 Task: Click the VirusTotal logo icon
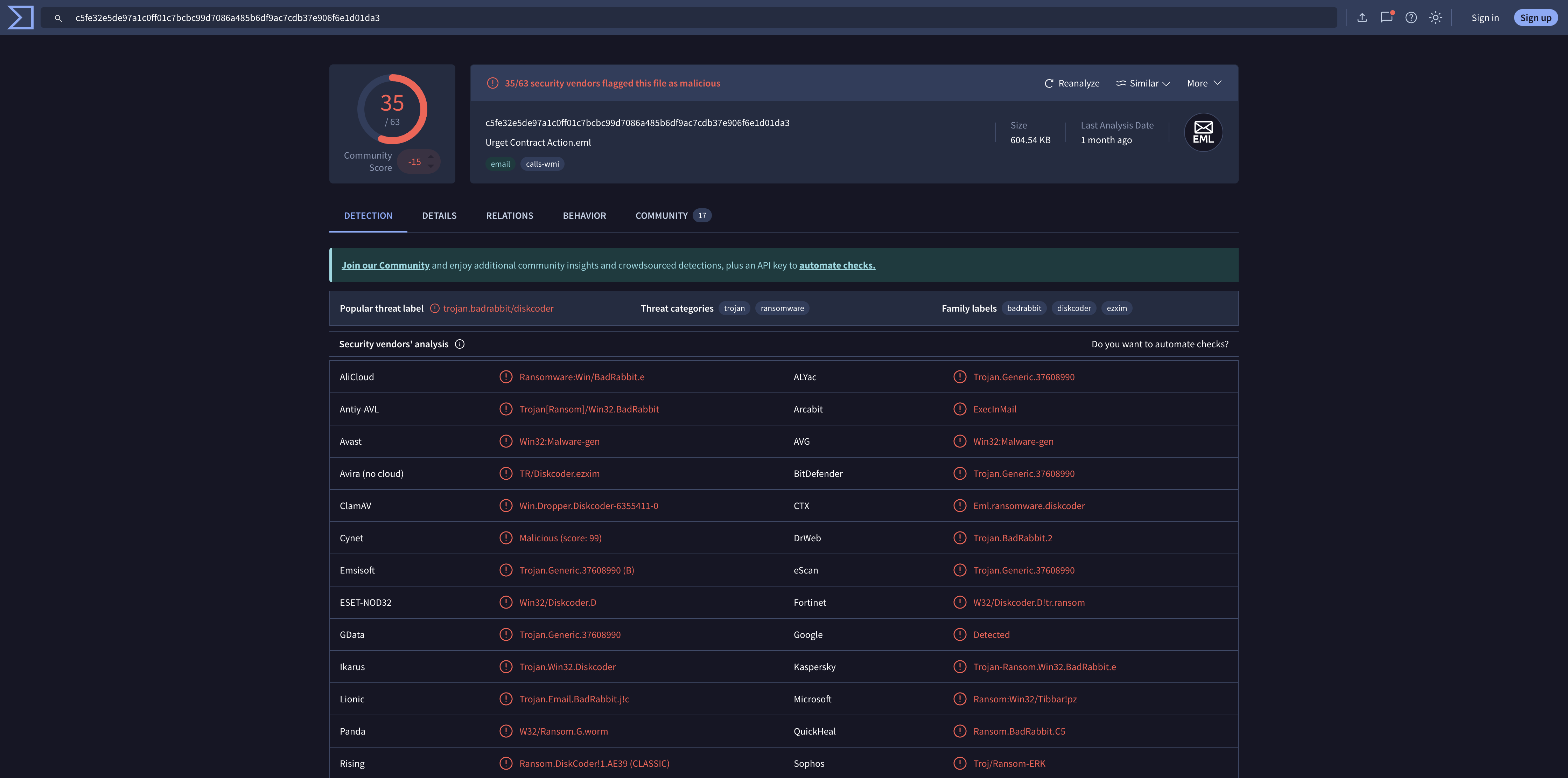[21, 18]
